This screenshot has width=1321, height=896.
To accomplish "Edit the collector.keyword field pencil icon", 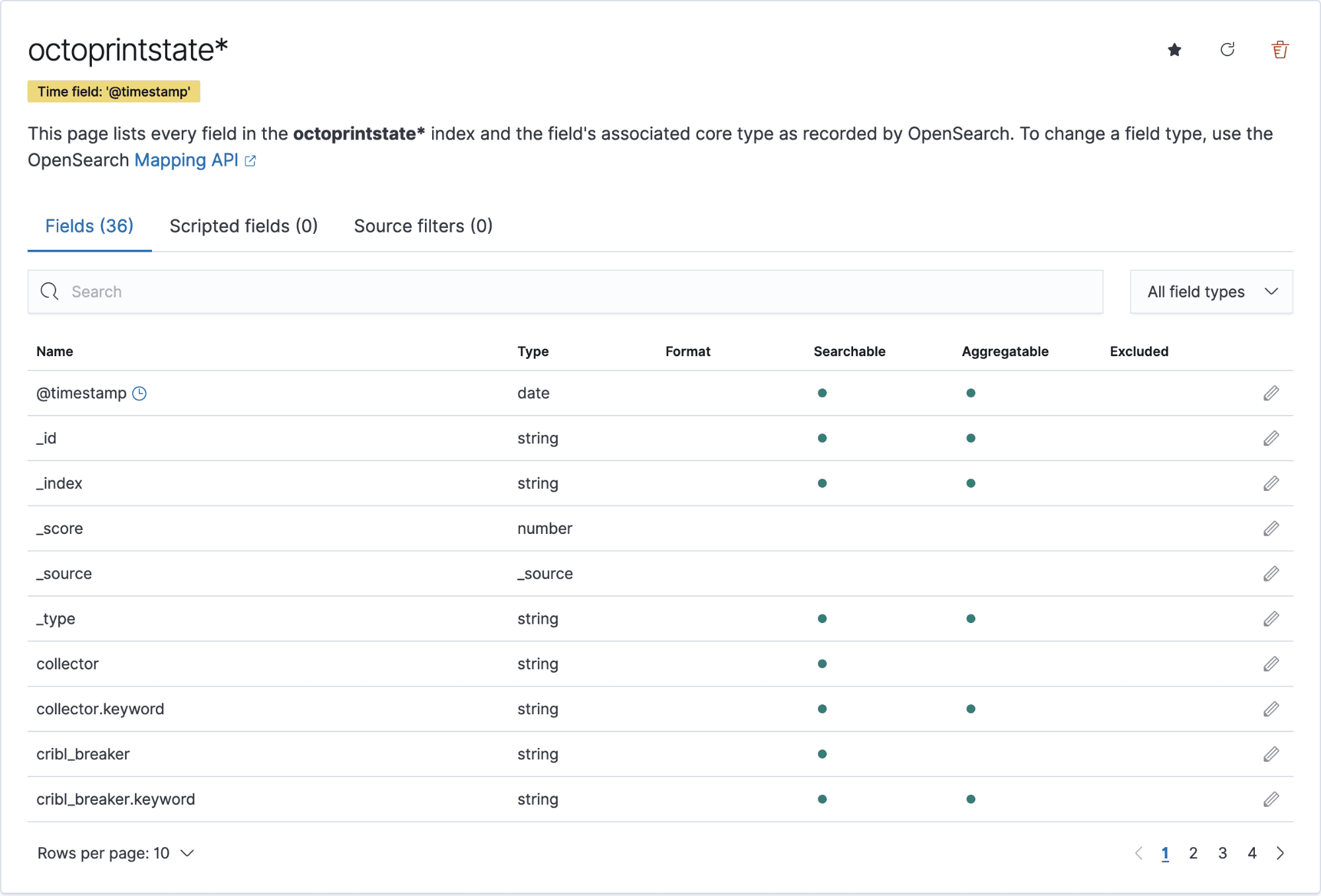I will pyautogui.click(x=1271, y=710).
